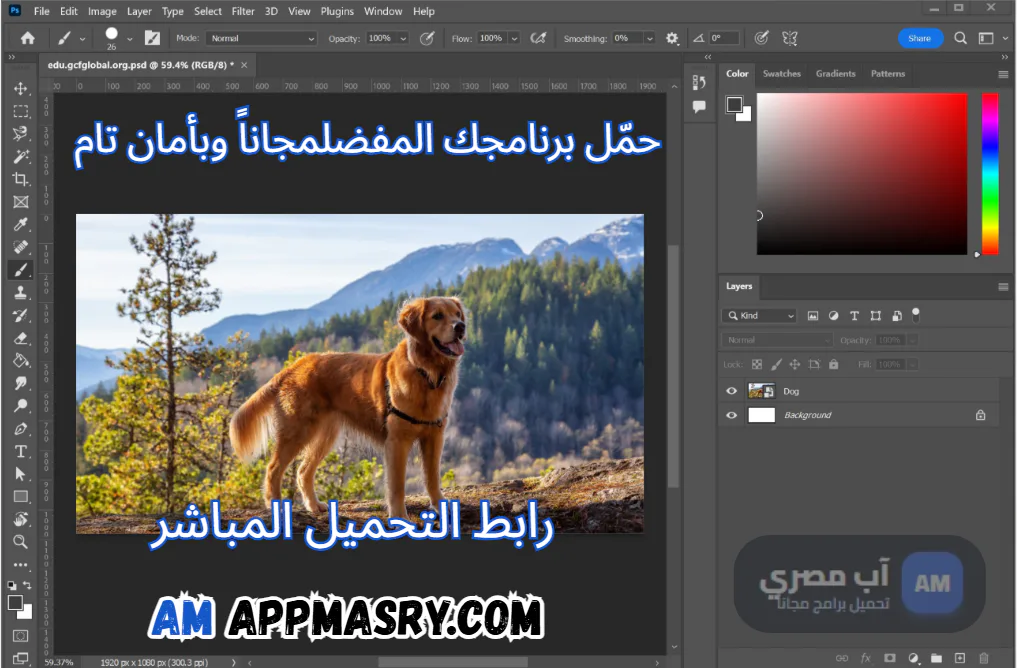The image size is (1017, 668).
Task: Click the blue Share button
Action: pyautogui.click(x=920, y=38)
